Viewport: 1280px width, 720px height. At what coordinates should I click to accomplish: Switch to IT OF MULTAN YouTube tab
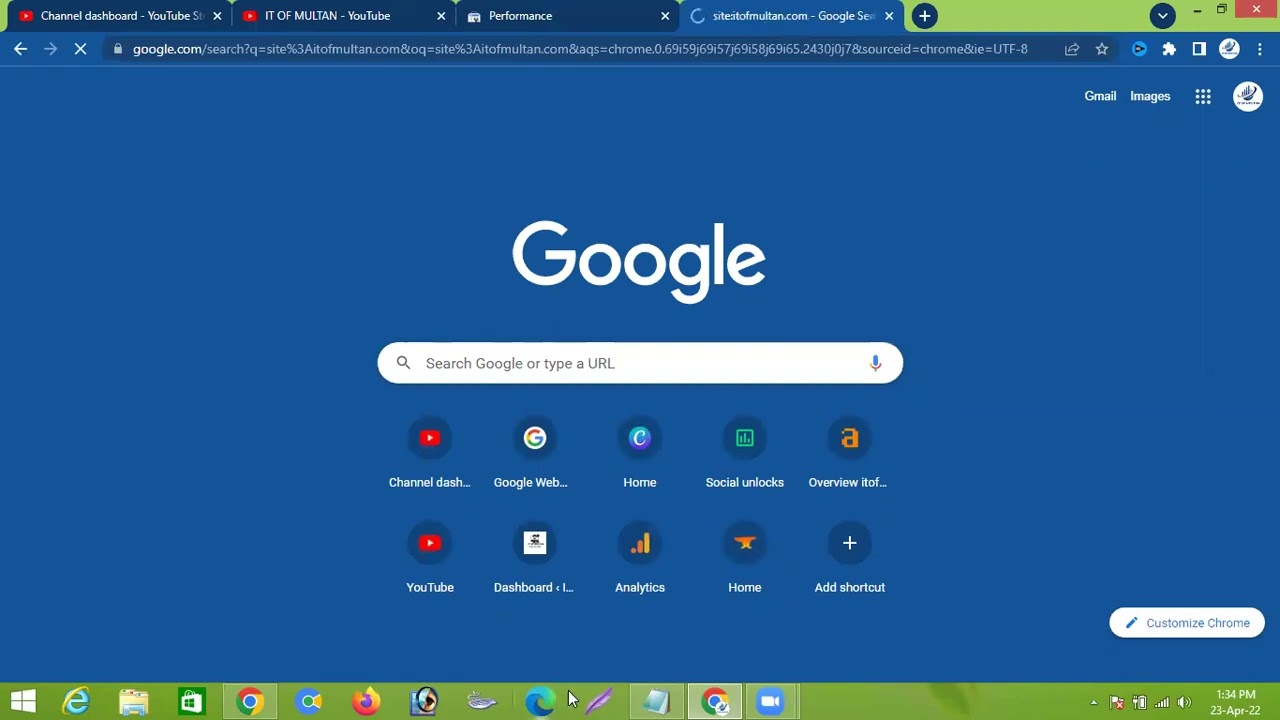(x=327, y=16)
